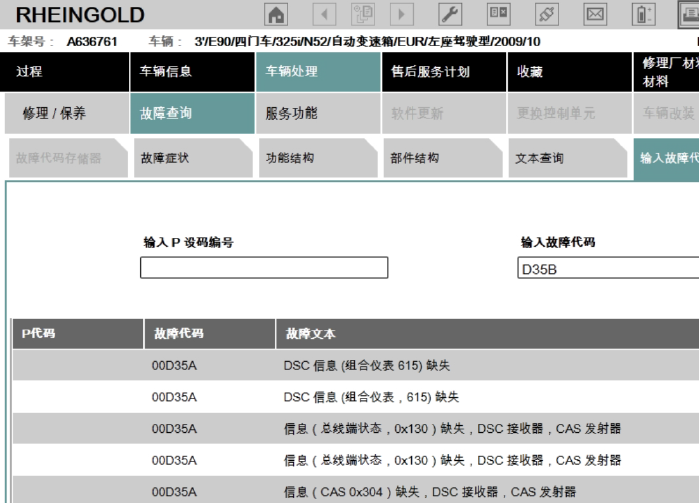This screenshot has width=699, height=503.
Task: Open the 文本查询 tab
Action: tap(567, 158)
